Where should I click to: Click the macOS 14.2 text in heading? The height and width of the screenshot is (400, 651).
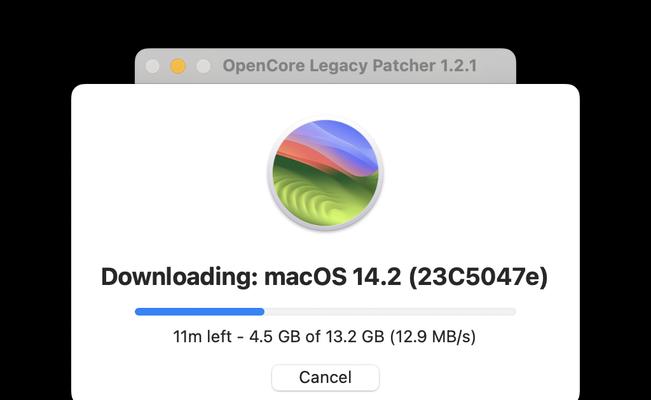coord(333,277)
